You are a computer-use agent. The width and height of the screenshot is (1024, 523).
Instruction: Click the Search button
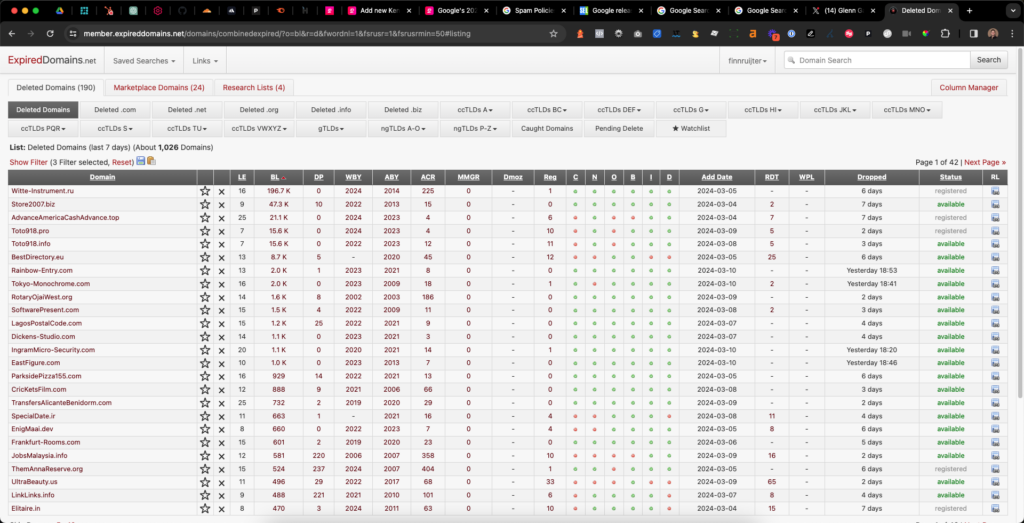(989, 60)
